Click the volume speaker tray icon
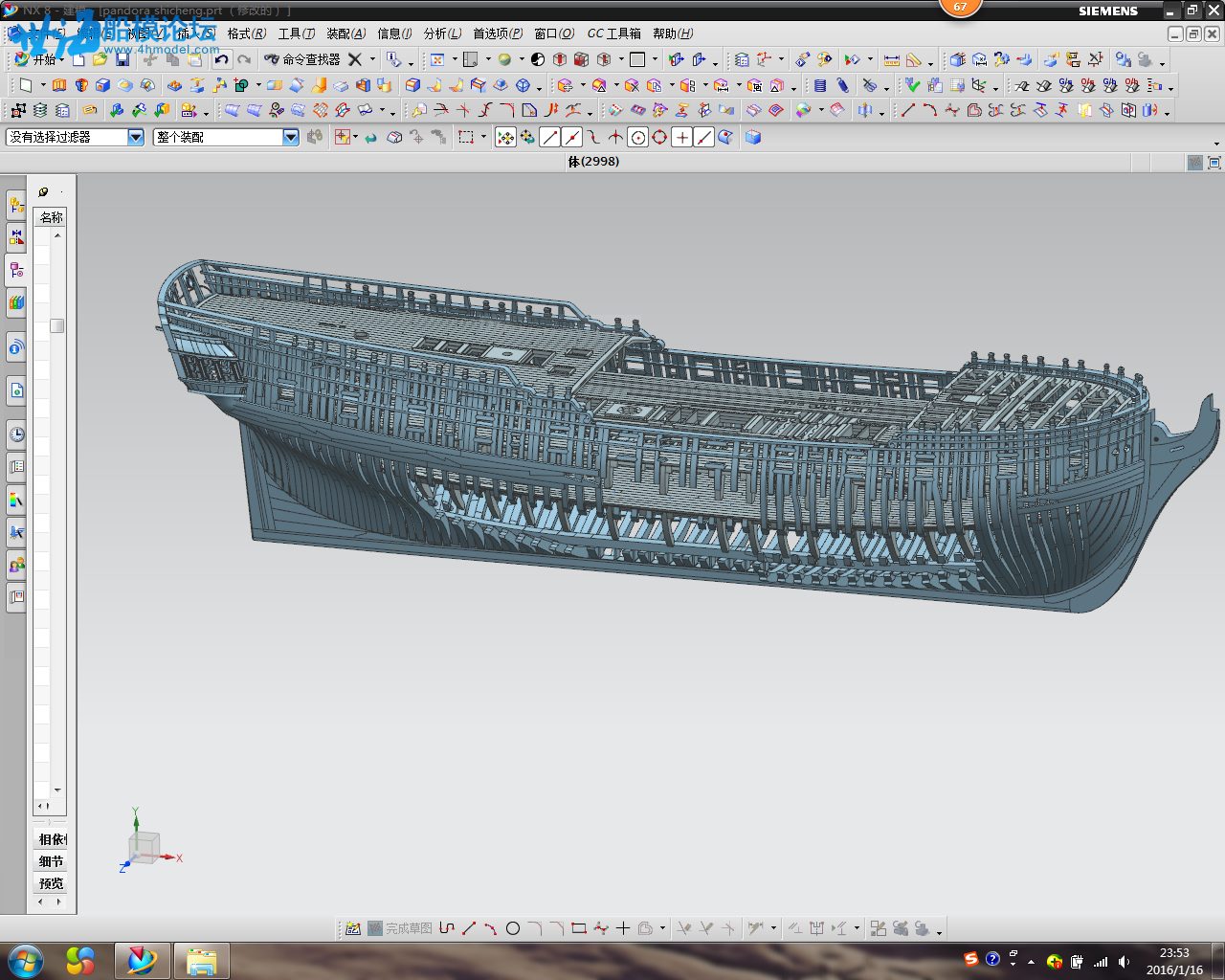Image resolution: width=1225 pixels, height=980 pixels. tap(1124, 962)
